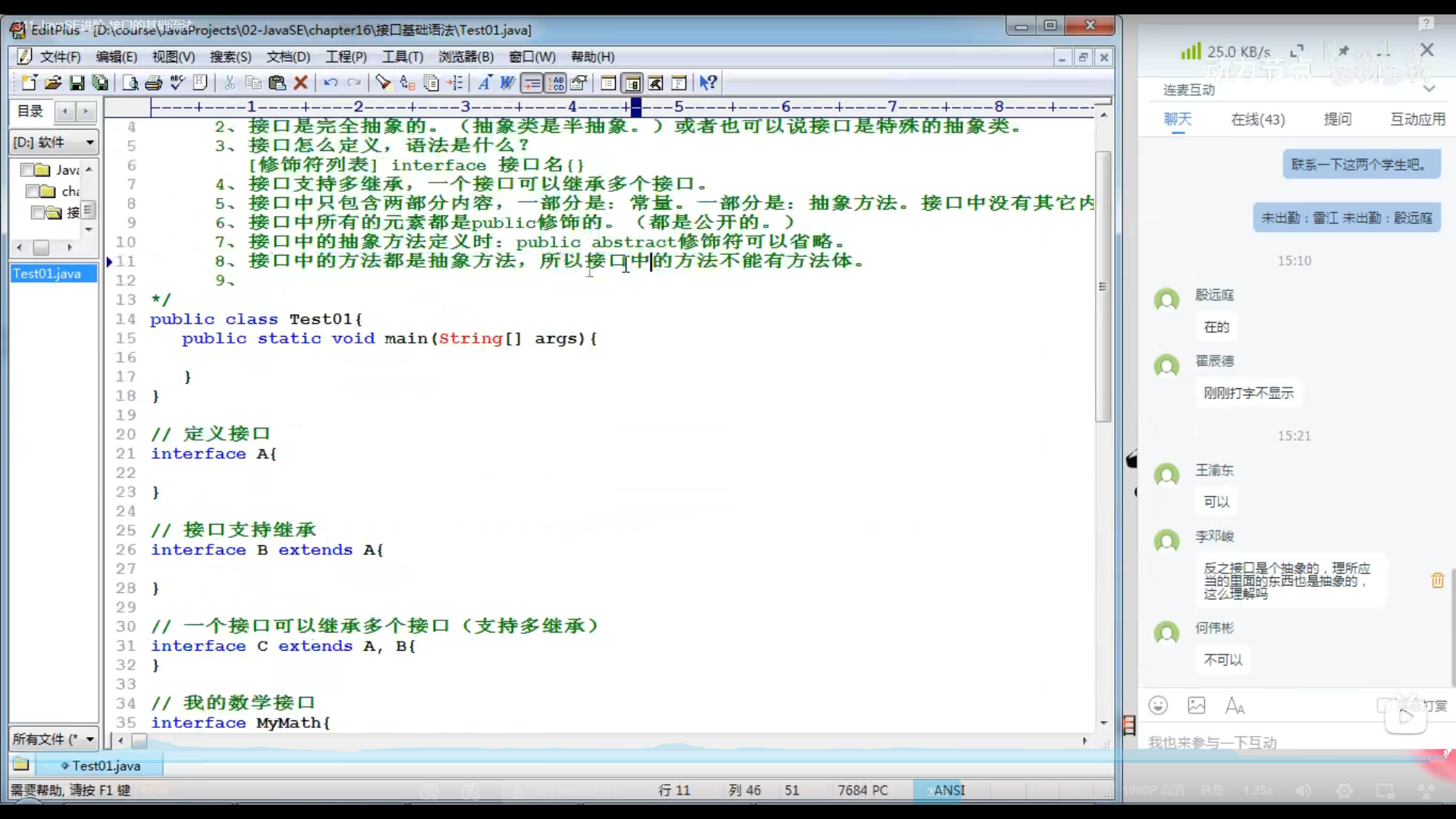Open the 搜索(S) menu
This screenshot has height=819, width=1456.
(x=230, y=57)
